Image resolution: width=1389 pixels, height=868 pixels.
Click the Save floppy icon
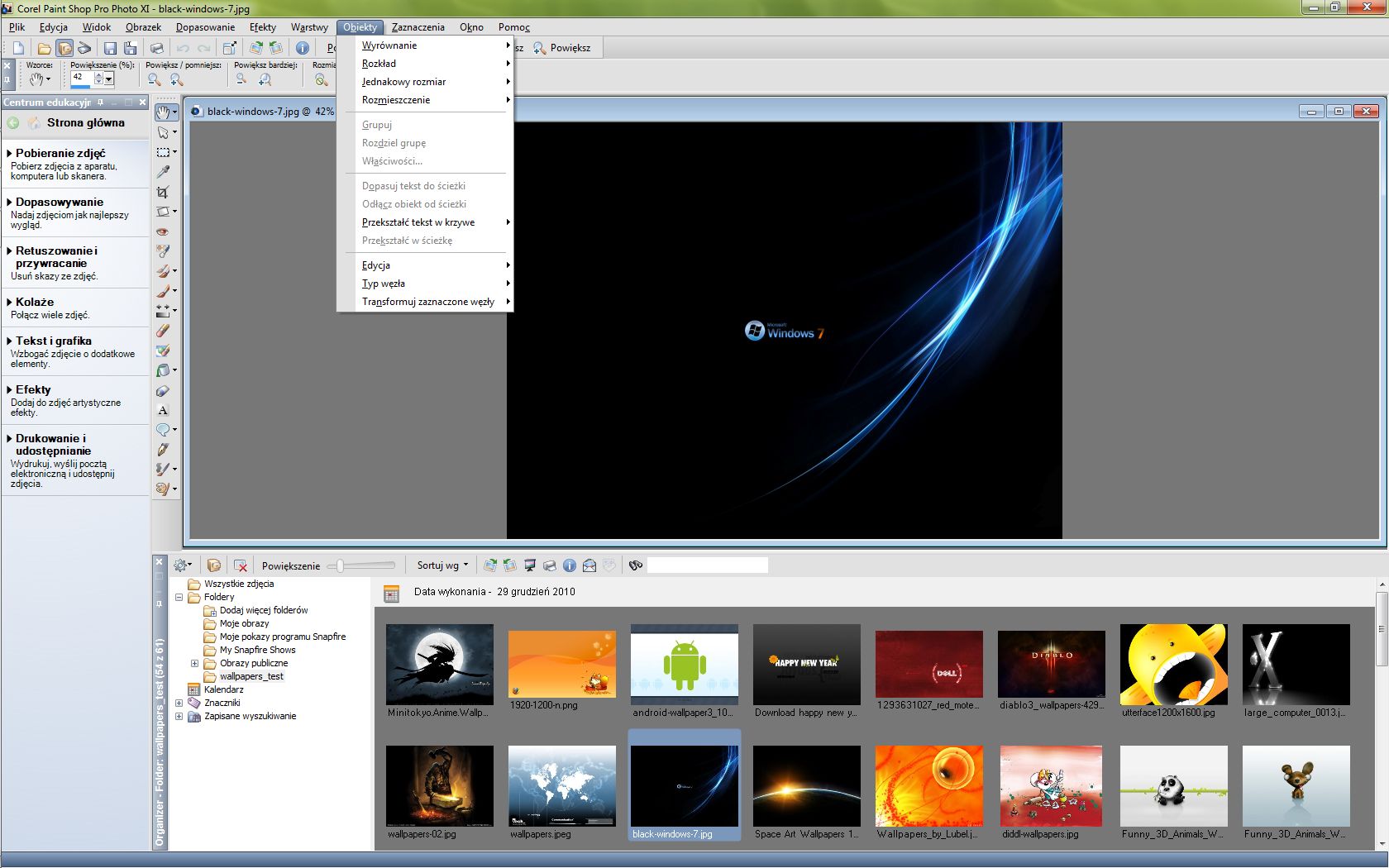(x=110, y=48)
